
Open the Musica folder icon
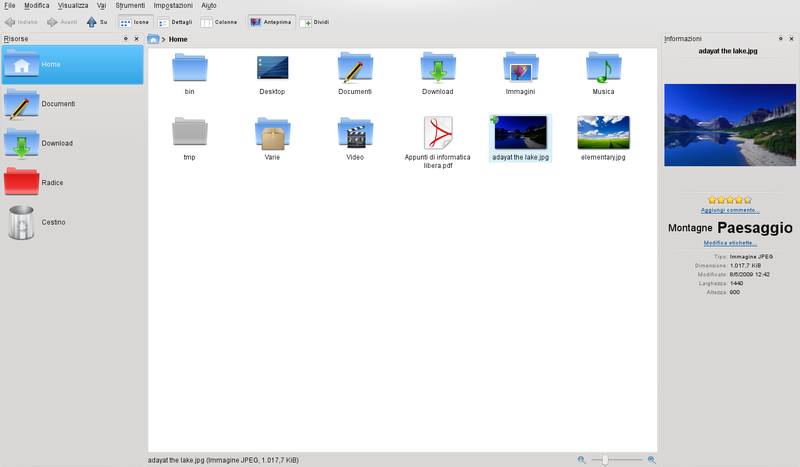(x=603, y=70)
